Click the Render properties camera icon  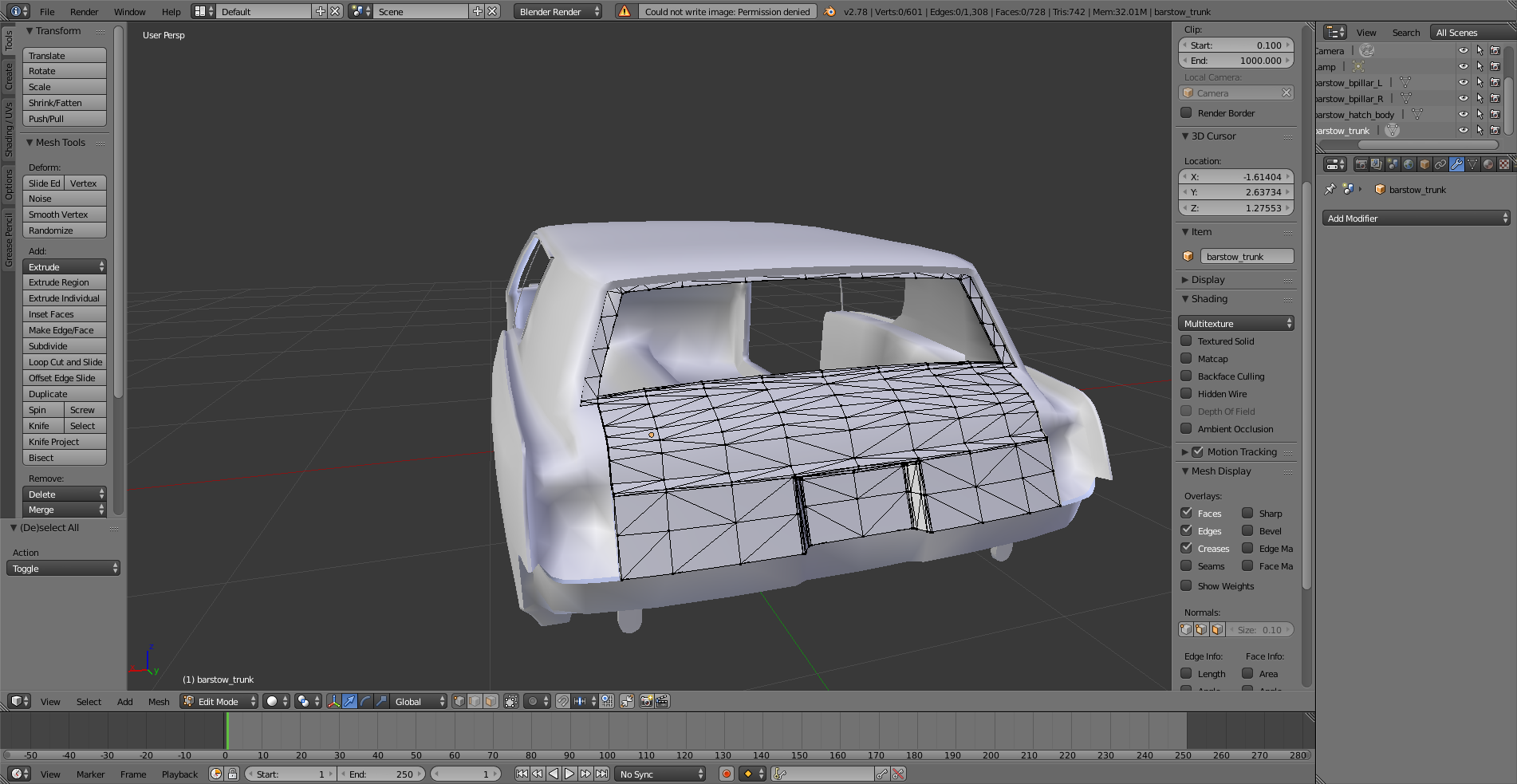click(x=1361, y=164)
